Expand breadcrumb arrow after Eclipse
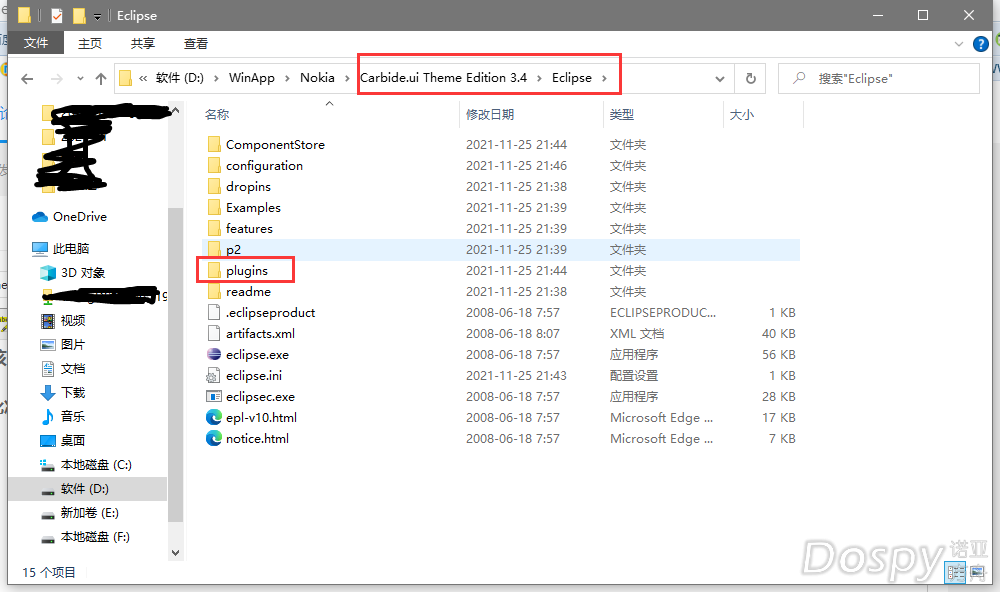The height and width of the screenshot is (592, 1000). click(604, 78)
